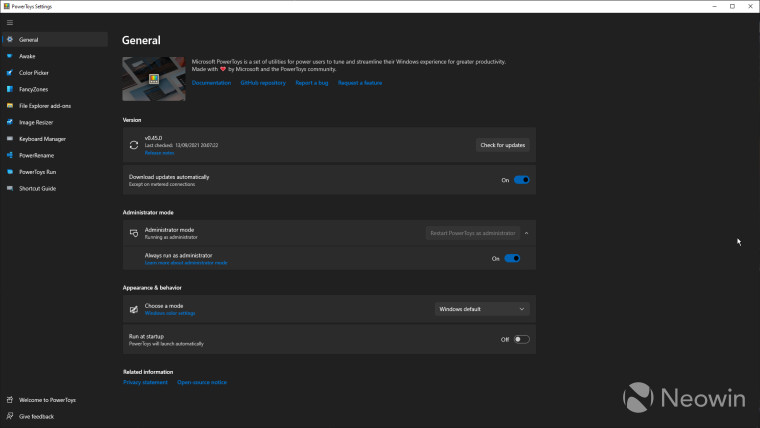Go to the PowerRename settings page

39,155
